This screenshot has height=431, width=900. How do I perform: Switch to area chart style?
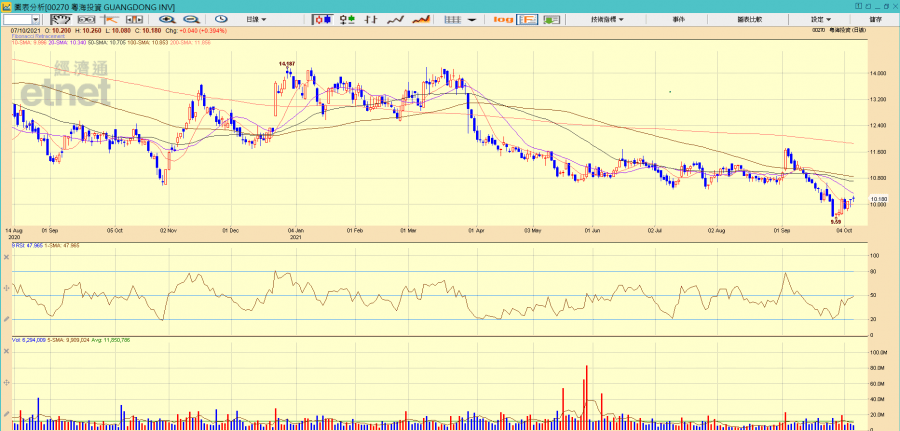[x=421, y=19]
